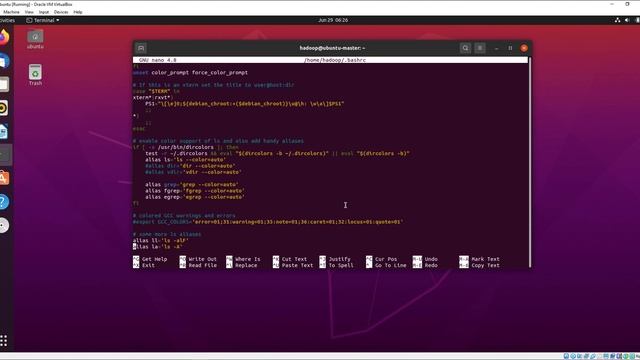Click nano's Read File shortcut label
Viewport: 640px width, 360px height.
(x=202, y=265)
